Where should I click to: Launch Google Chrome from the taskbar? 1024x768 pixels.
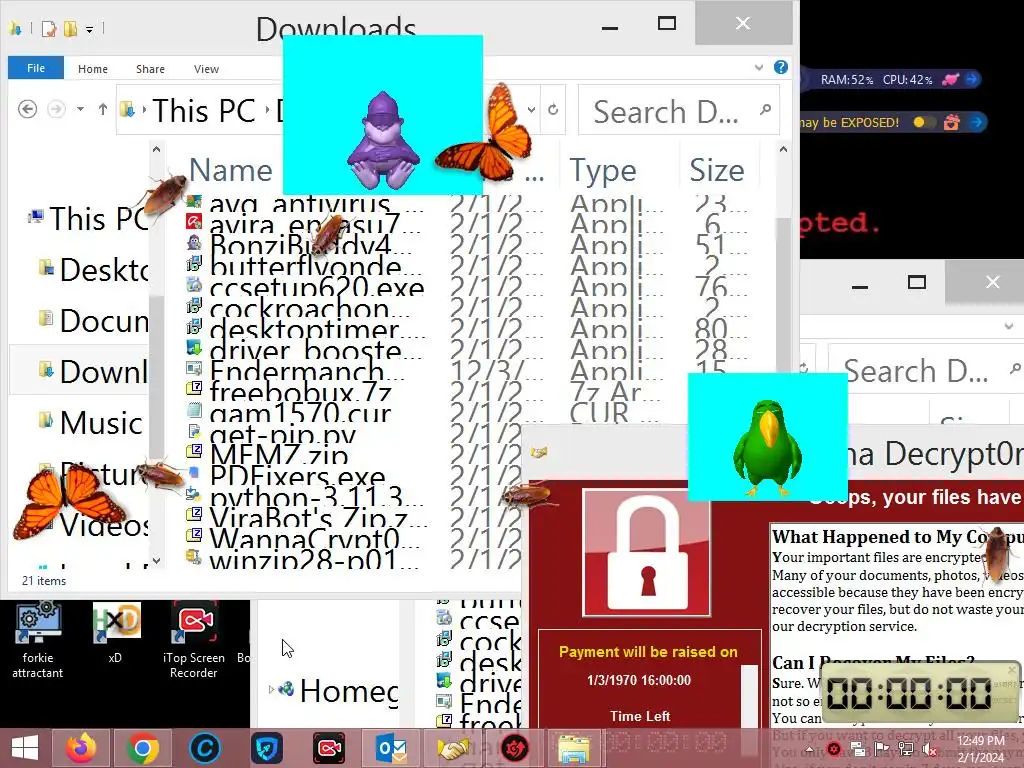(x=142, y=748)
